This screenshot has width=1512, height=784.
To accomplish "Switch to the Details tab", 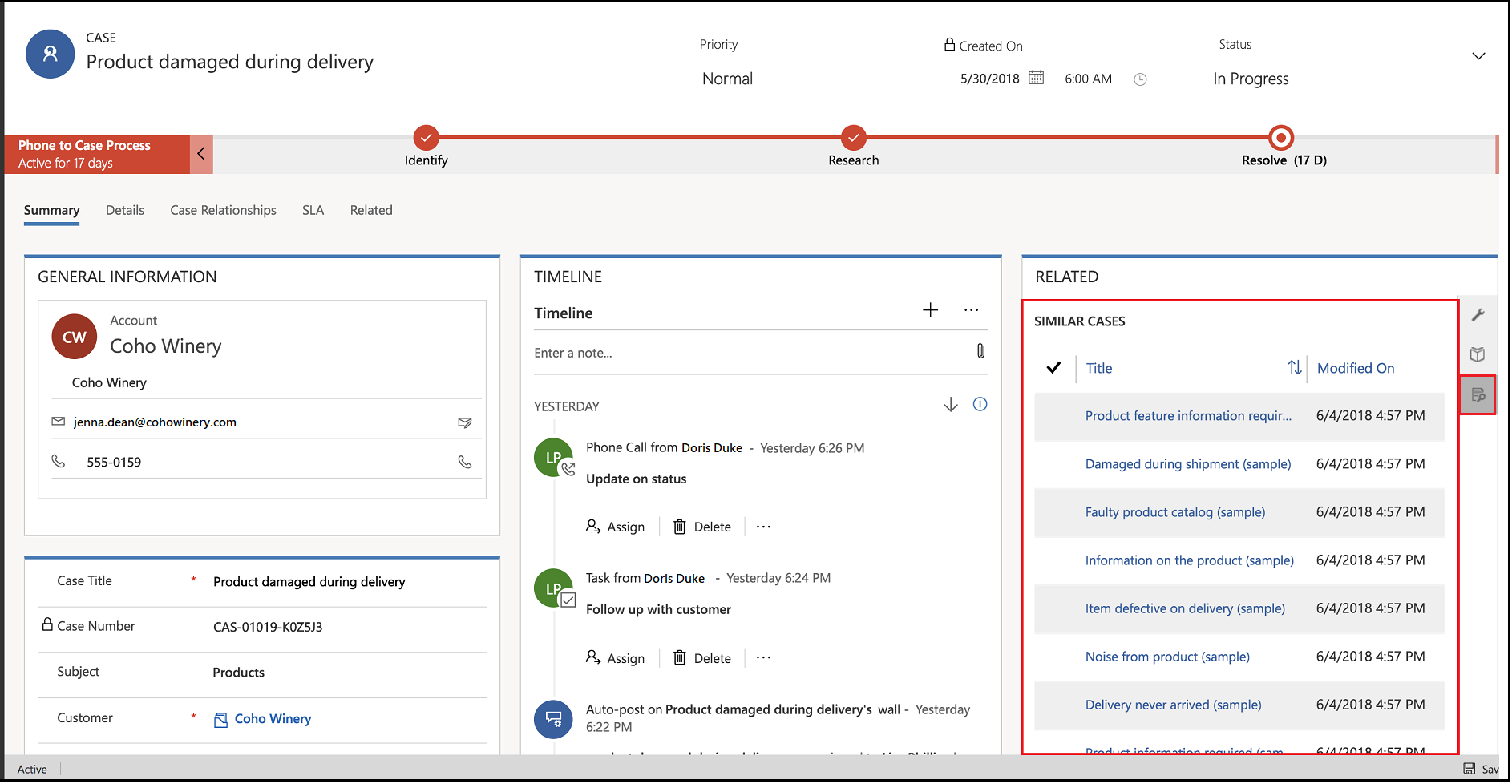I will pos(125,210).
